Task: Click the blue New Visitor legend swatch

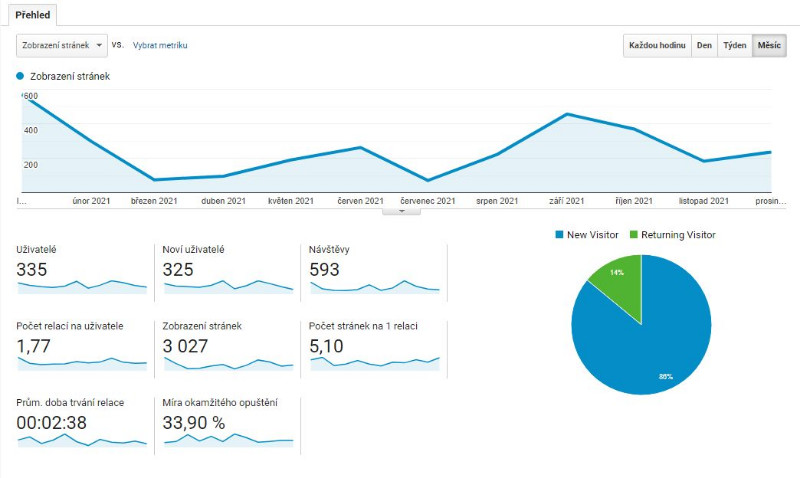Action: 557,235
